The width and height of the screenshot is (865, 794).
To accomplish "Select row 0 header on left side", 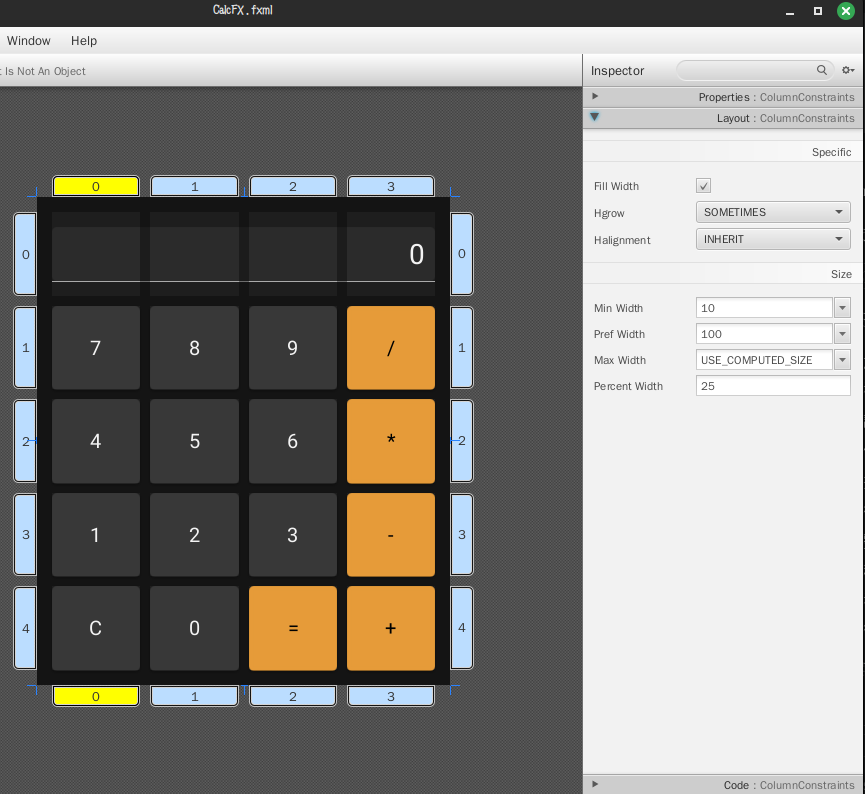I will coord(25,254).
